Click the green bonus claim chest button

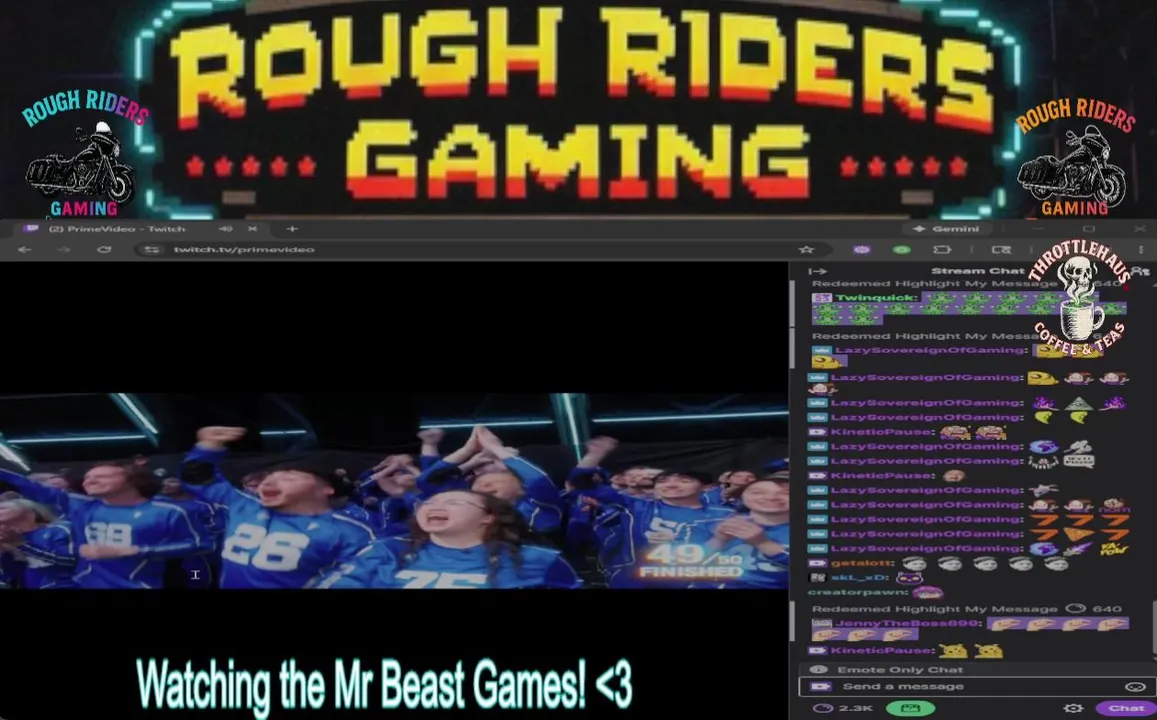point(910,708)
